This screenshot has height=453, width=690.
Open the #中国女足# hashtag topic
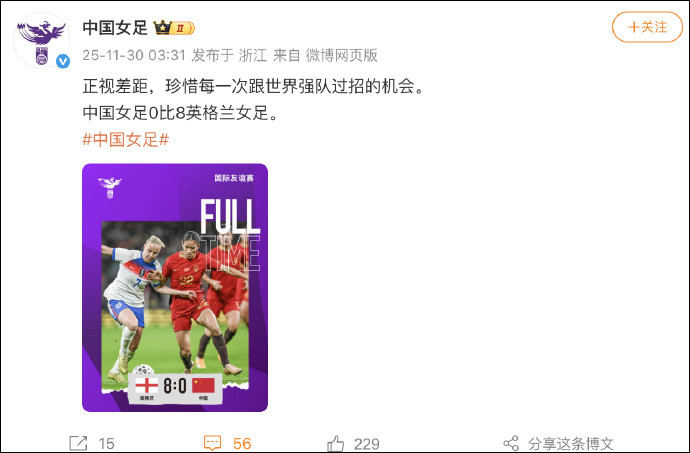pyautogui.click(x=126, y=140)
